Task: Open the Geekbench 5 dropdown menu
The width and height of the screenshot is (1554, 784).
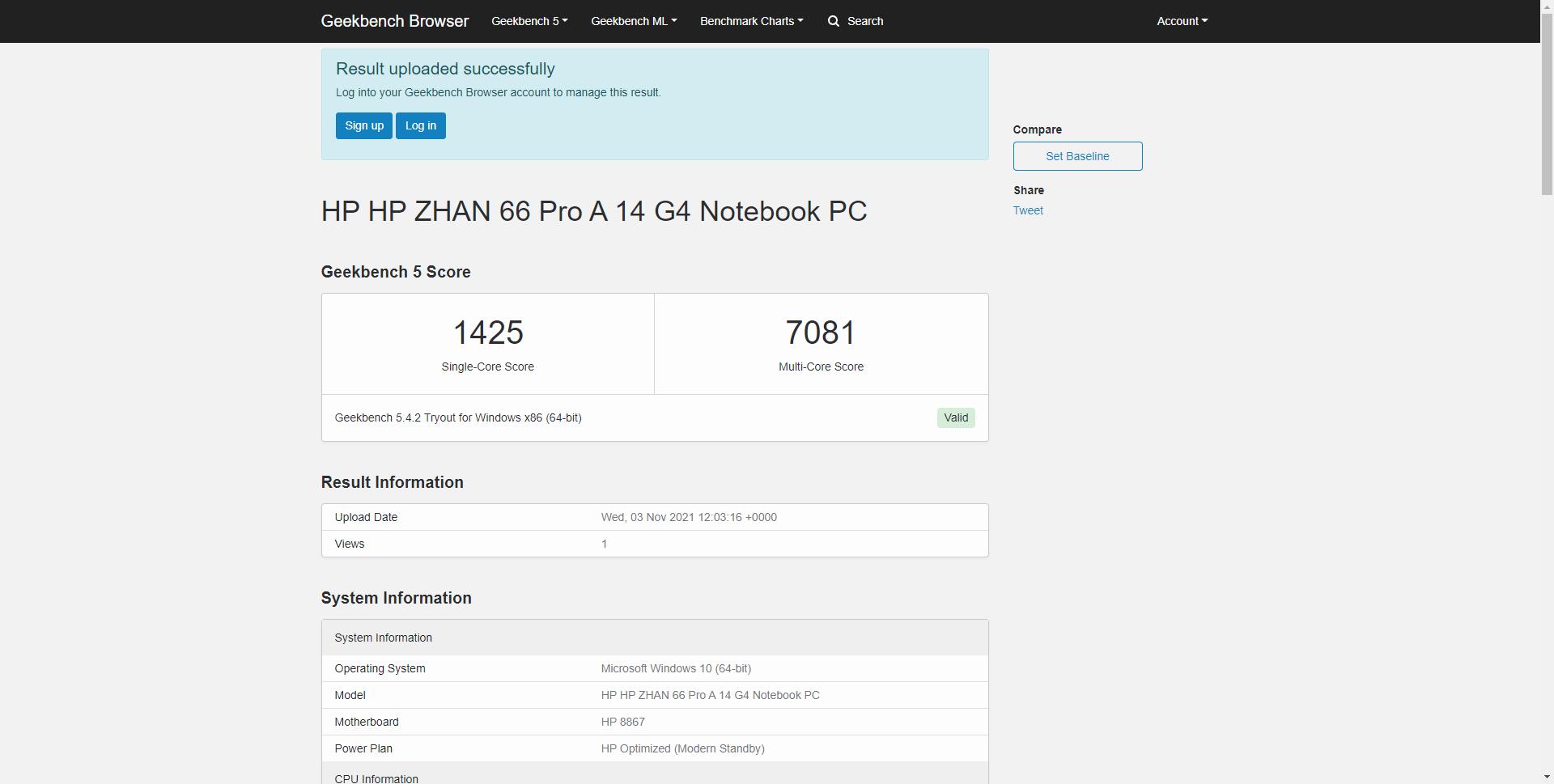Action: [529, 21]
